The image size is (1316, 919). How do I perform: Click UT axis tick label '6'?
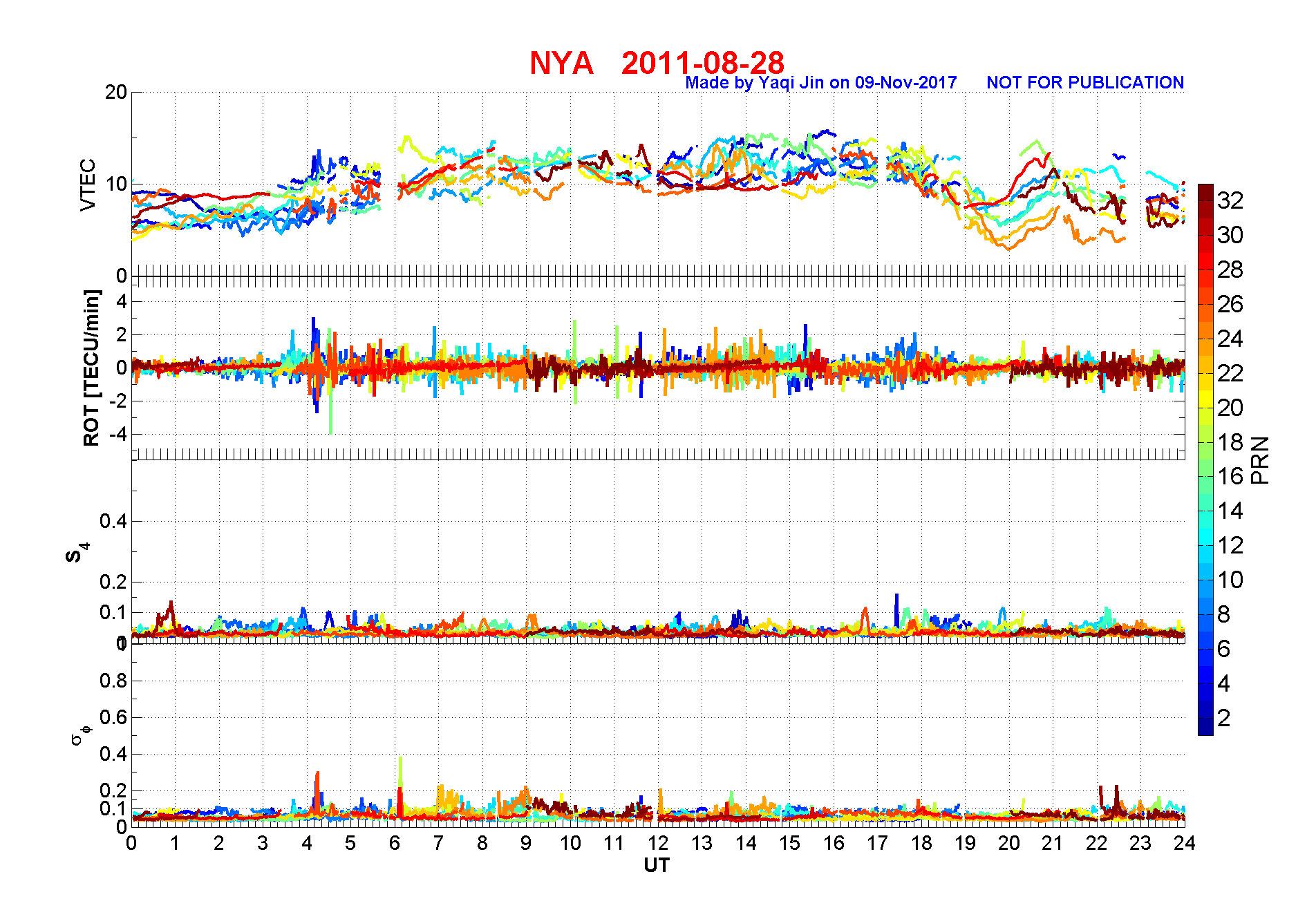pos(395,843)
